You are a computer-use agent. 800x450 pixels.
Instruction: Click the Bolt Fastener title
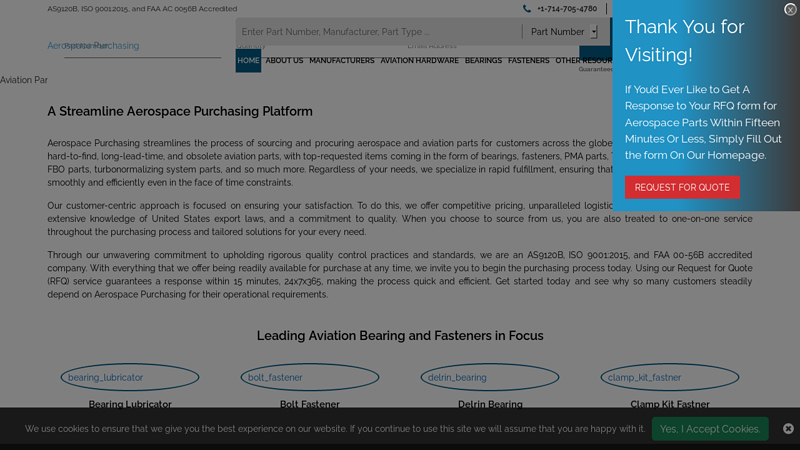coord(310,404)
